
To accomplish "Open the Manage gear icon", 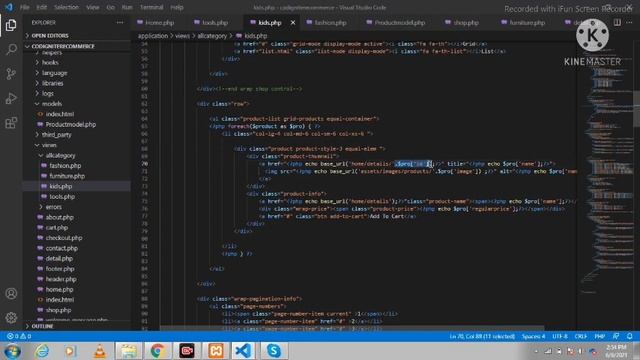I will point(11,318).
